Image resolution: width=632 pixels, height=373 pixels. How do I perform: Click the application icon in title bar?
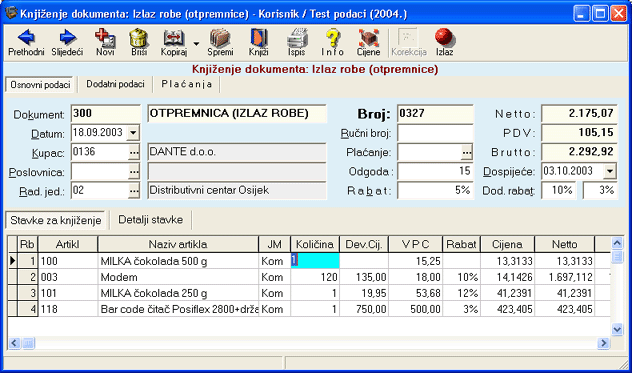click(x=11, y=13)
